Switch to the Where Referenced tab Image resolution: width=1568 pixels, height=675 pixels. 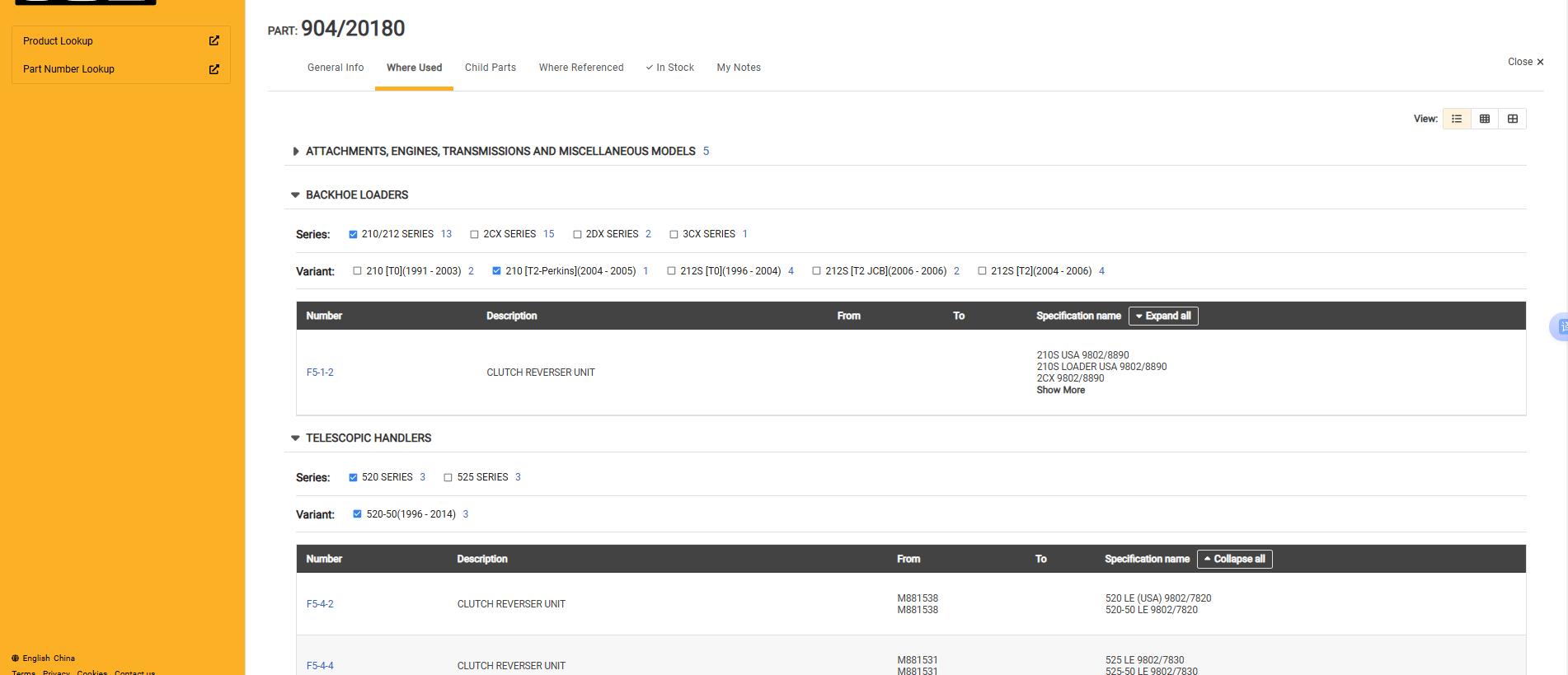tap(580, 68)
